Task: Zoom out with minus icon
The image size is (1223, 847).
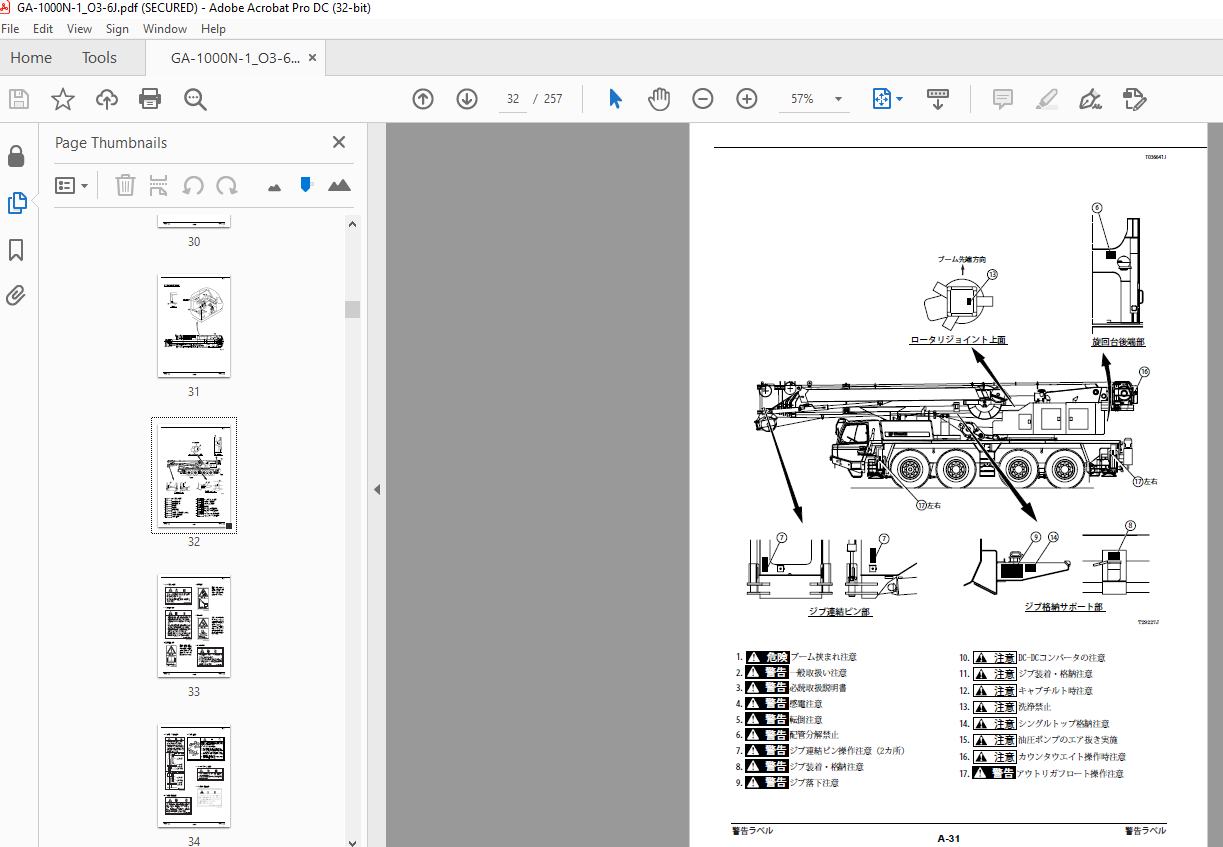Action: coord(703,99)
